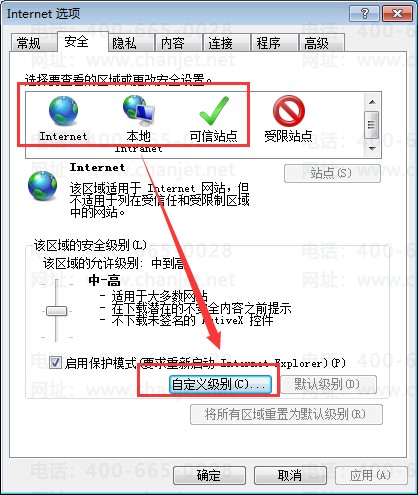Click the large Internet globe beside description

click(42, 185)
